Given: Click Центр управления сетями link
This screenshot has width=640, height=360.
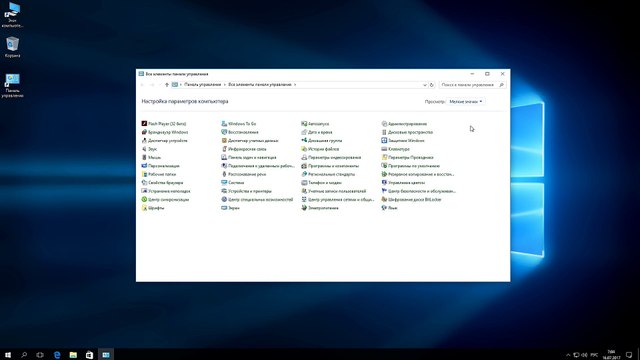Looking at the screenshot, I should (x=341, y=200).
